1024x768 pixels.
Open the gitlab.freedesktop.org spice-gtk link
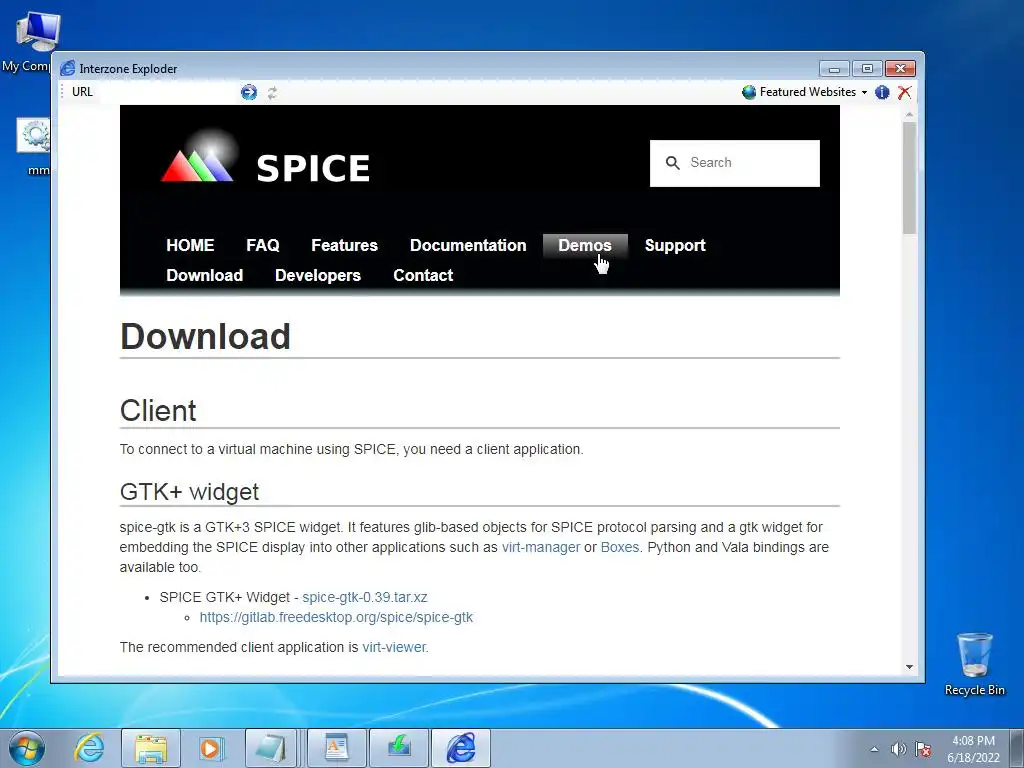[x=336, y=617]
